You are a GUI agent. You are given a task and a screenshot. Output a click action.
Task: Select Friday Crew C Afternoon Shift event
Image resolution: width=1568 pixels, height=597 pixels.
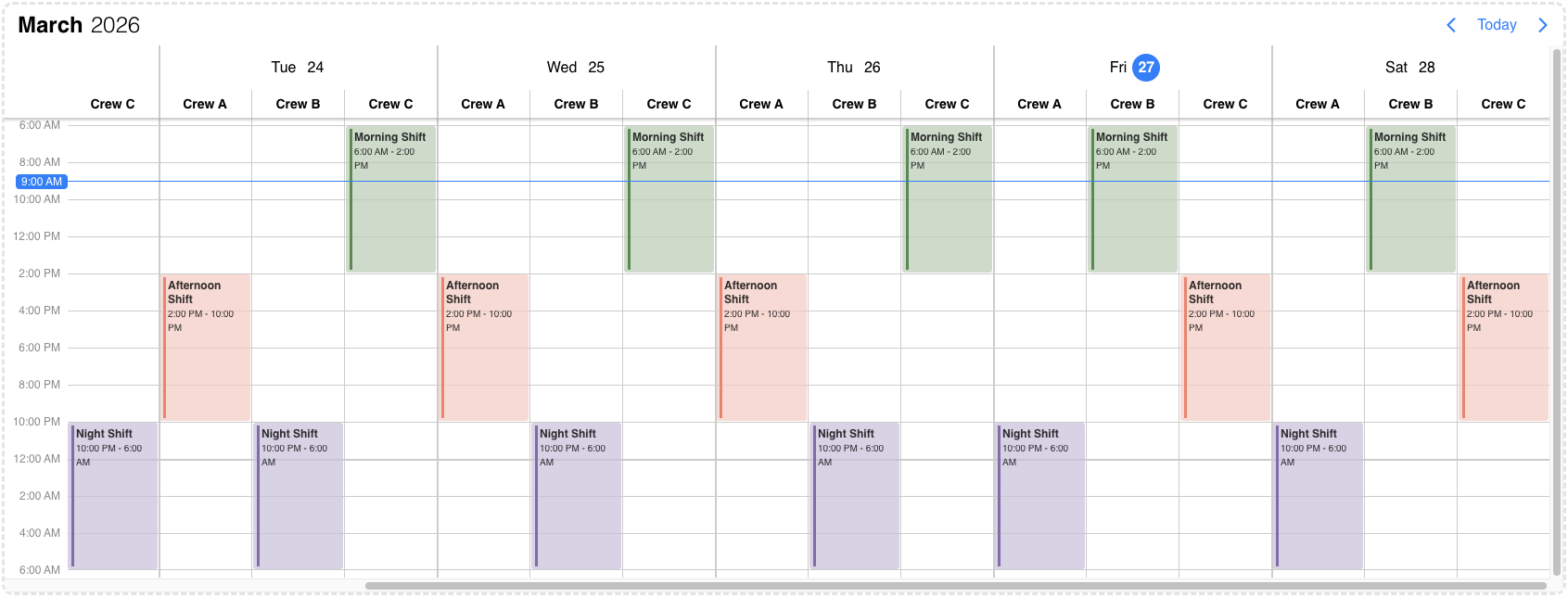[x=1226, y=347]
